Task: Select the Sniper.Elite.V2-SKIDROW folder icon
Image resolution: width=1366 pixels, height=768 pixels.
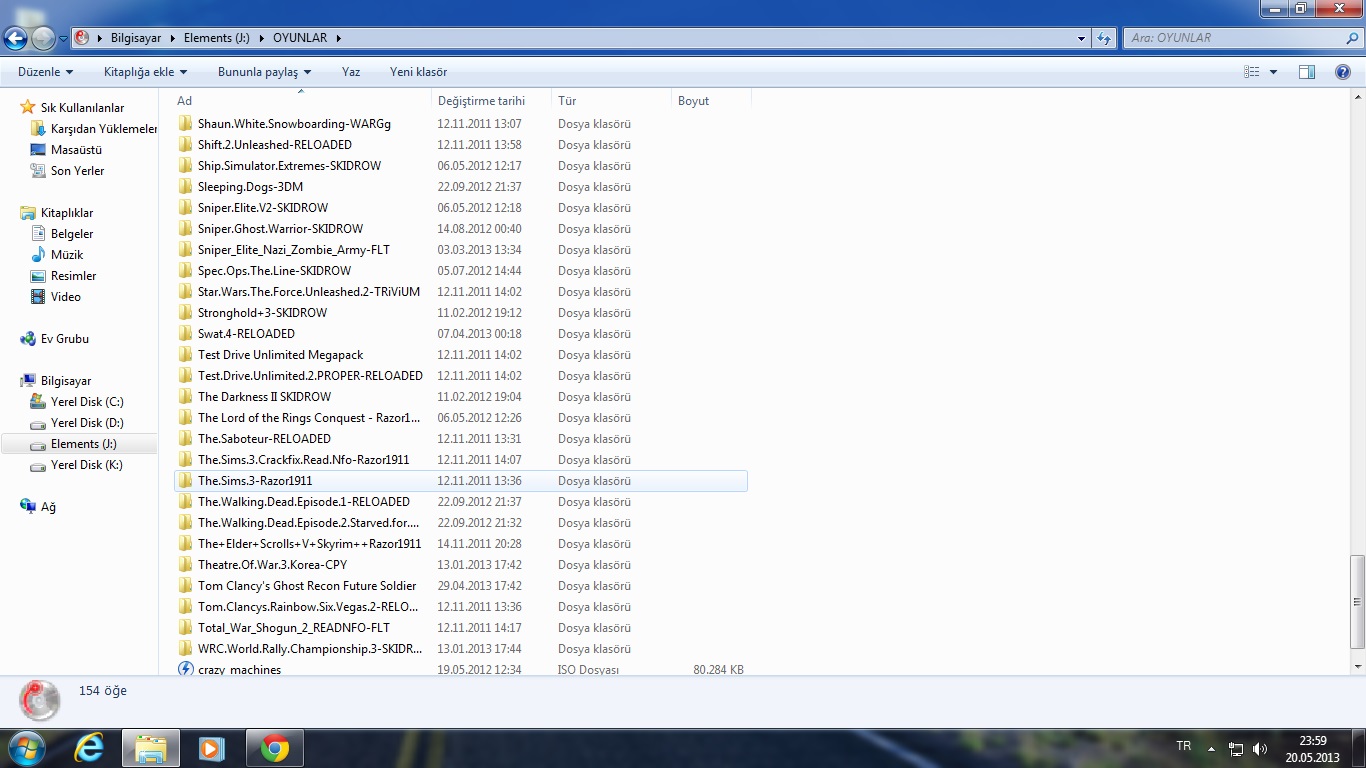Action: 185,208
